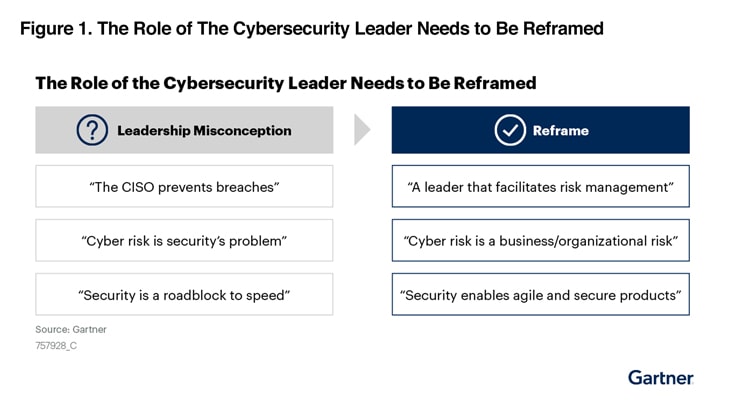The height and width of the screenshot is (420, 730).
Task: Pick the navy blue Reframe header background
Action: coord(650,130)
